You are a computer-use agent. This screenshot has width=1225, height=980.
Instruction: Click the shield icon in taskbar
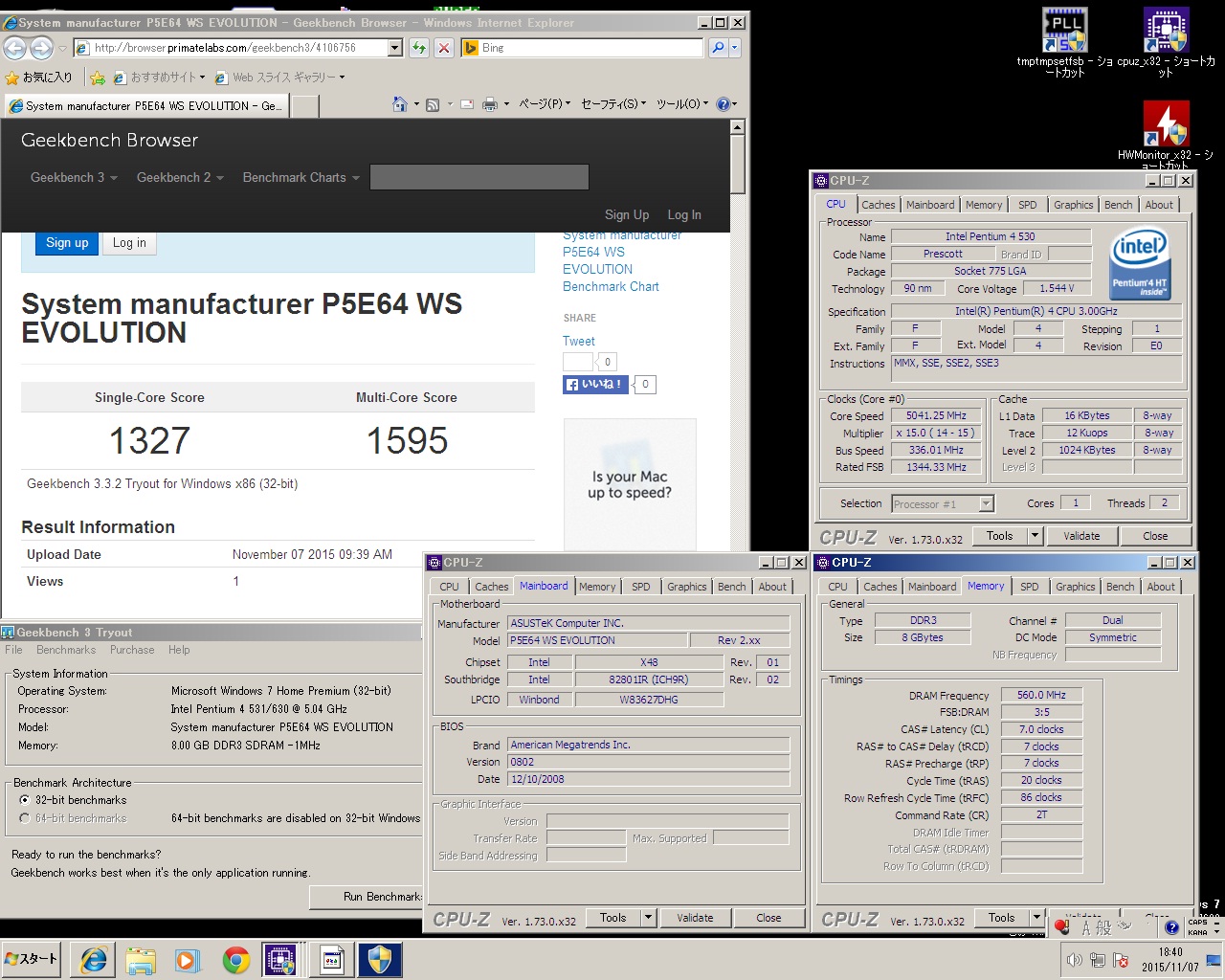(x=379, y=960)
